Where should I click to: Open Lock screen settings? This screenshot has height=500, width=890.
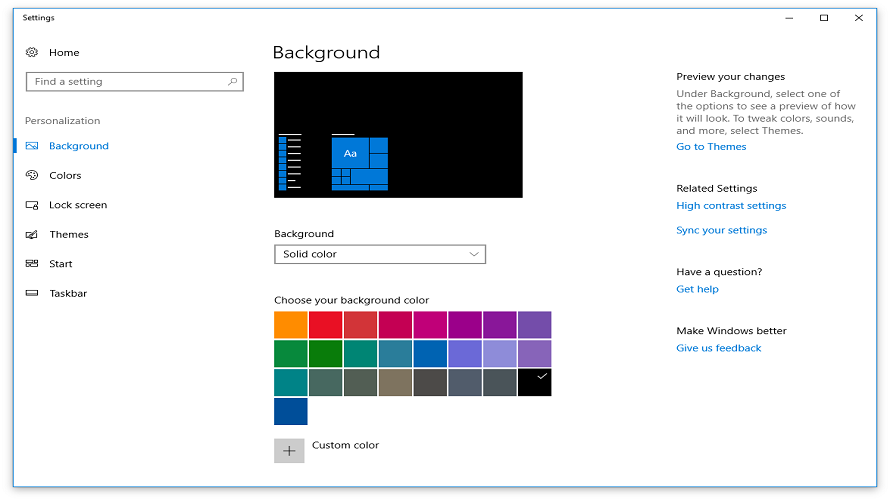(x=78, y=205)
